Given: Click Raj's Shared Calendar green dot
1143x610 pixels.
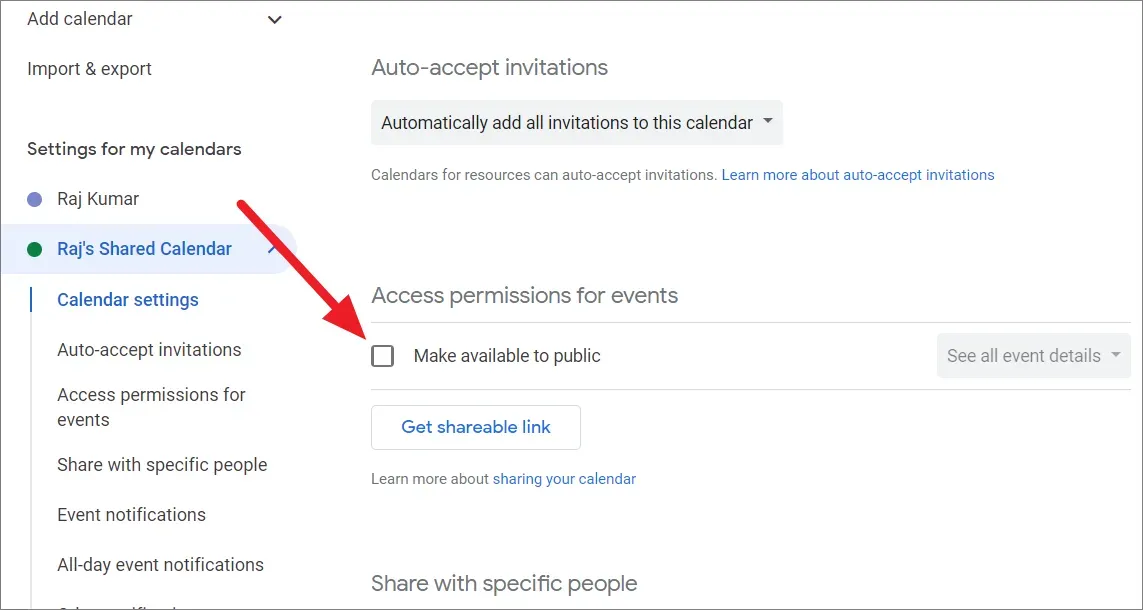Looking at the screenshot, I should [35, 249].
